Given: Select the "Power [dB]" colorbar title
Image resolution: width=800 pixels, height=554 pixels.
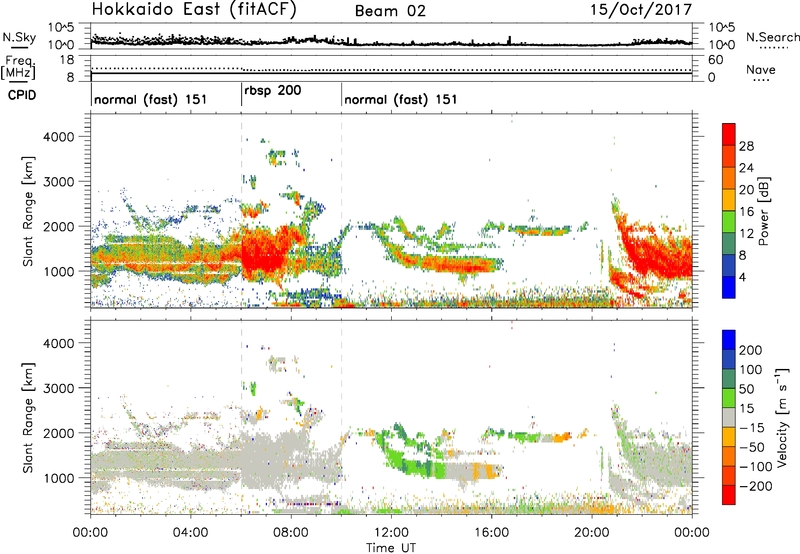Looking at the screenshot, I should click(764, 211).
